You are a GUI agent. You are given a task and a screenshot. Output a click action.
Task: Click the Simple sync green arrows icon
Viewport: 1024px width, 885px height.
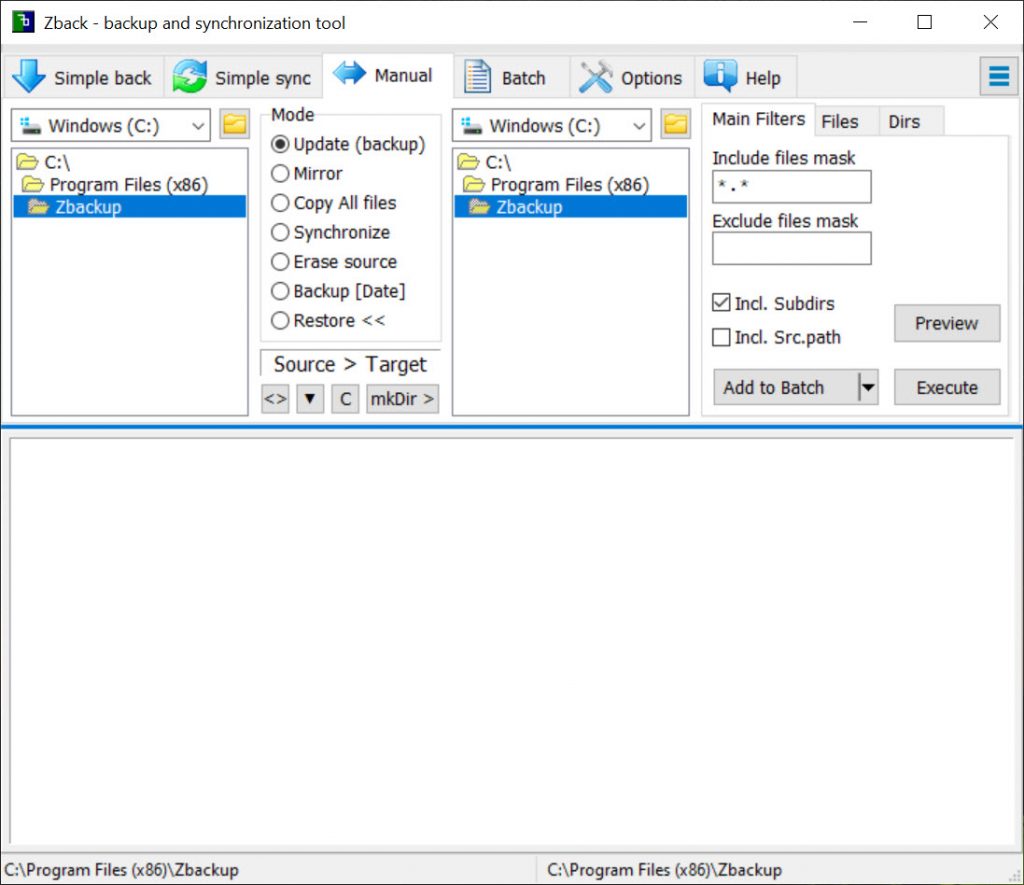click(x=189, y=77)
